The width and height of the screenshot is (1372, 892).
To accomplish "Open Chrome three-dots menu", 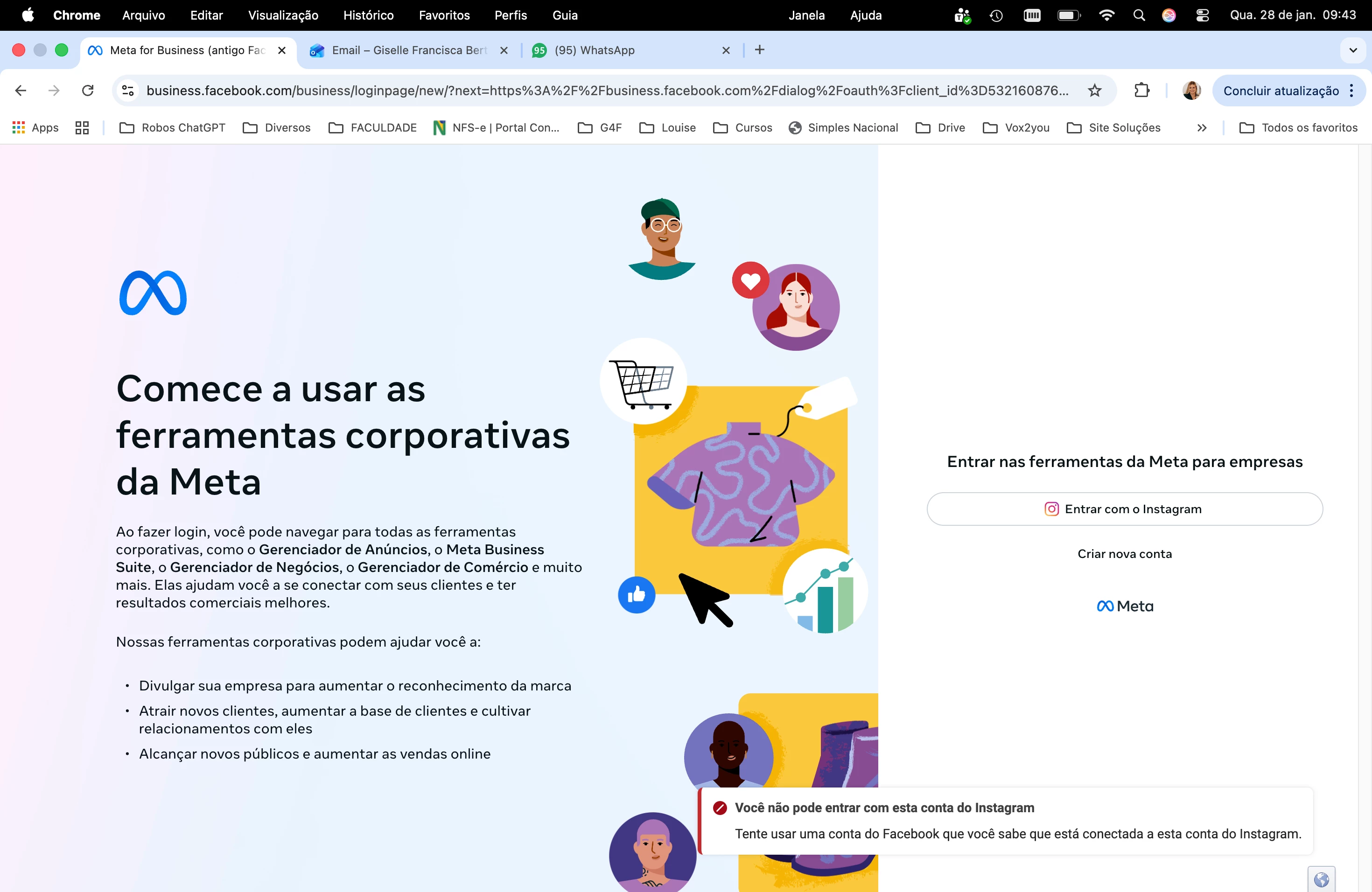I will [1351, 91].
